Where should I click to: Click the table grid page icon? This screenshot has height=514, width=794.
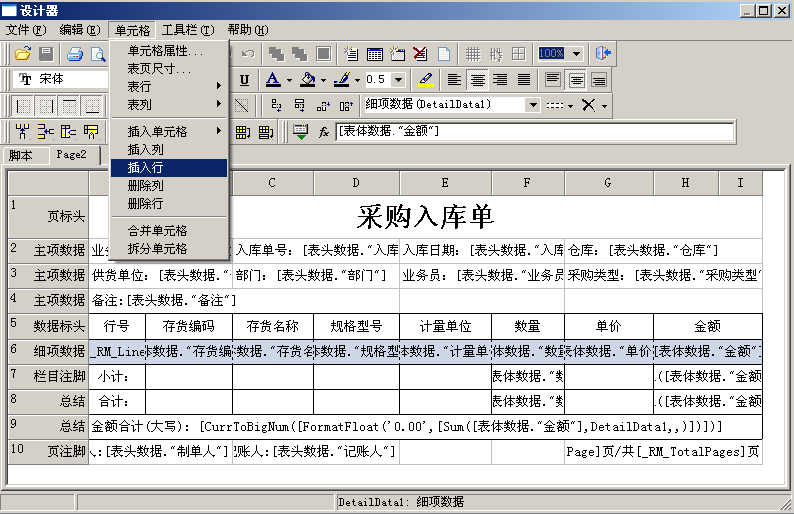point(375,54)
